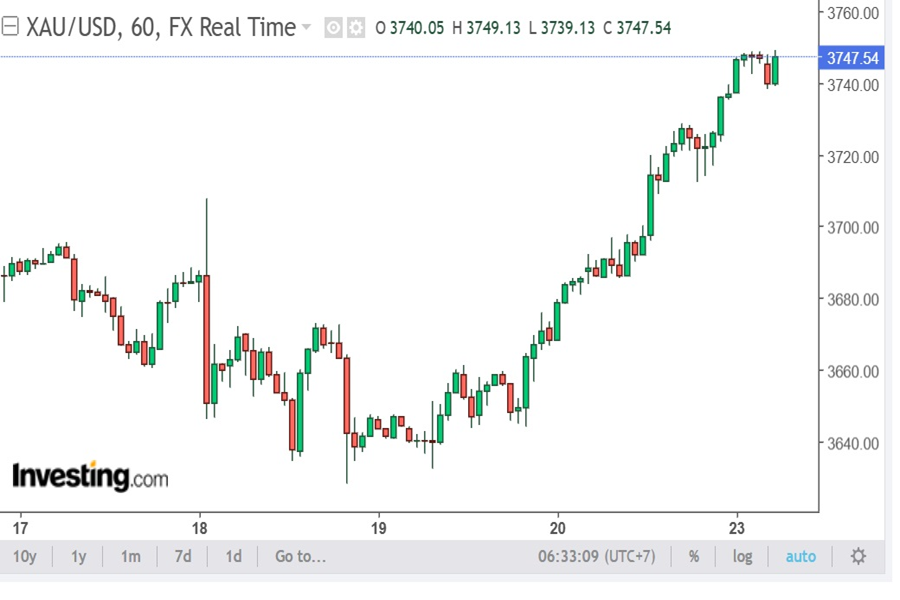Click current price label 3747.54 on axis
The image size is (900, 600).
(852, 58)
